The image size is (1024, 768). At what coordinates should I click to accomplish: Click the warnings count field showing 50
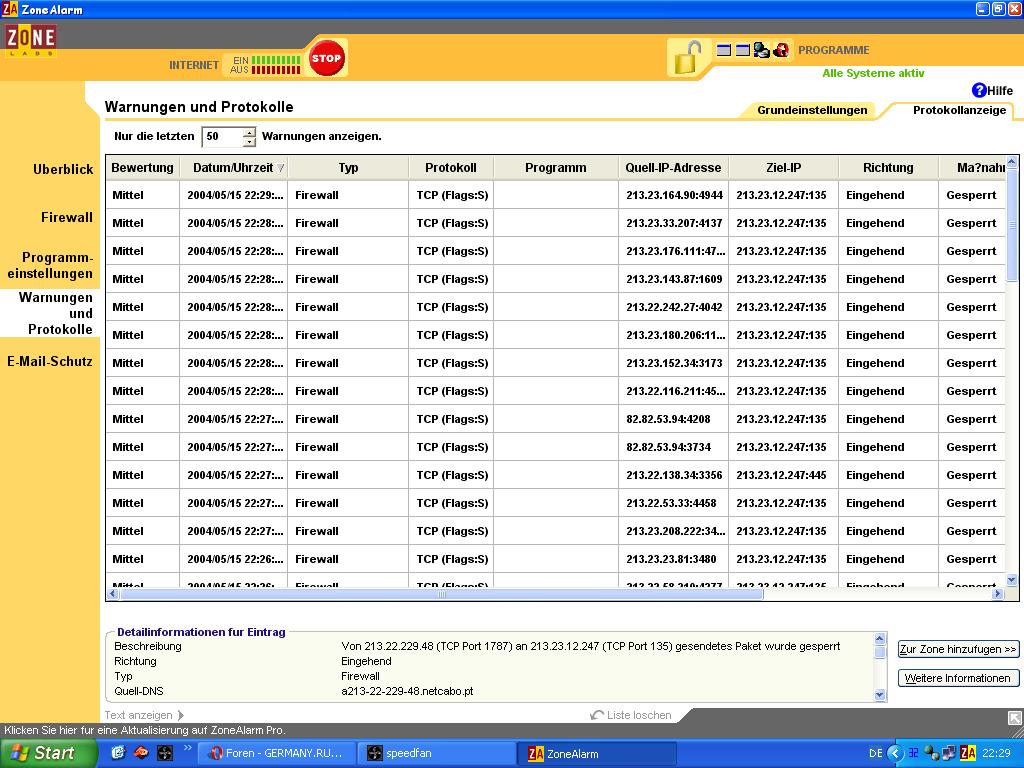coord(222,136)
